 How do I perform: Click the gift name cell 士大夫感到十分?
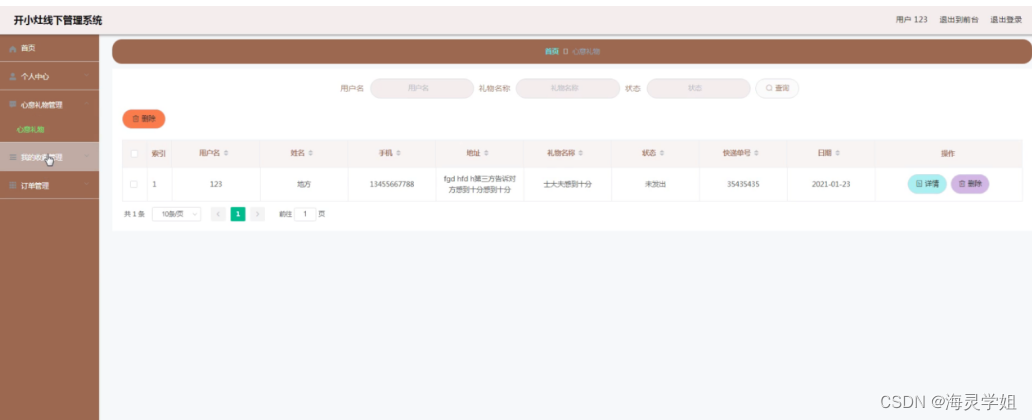coord(567,184)
